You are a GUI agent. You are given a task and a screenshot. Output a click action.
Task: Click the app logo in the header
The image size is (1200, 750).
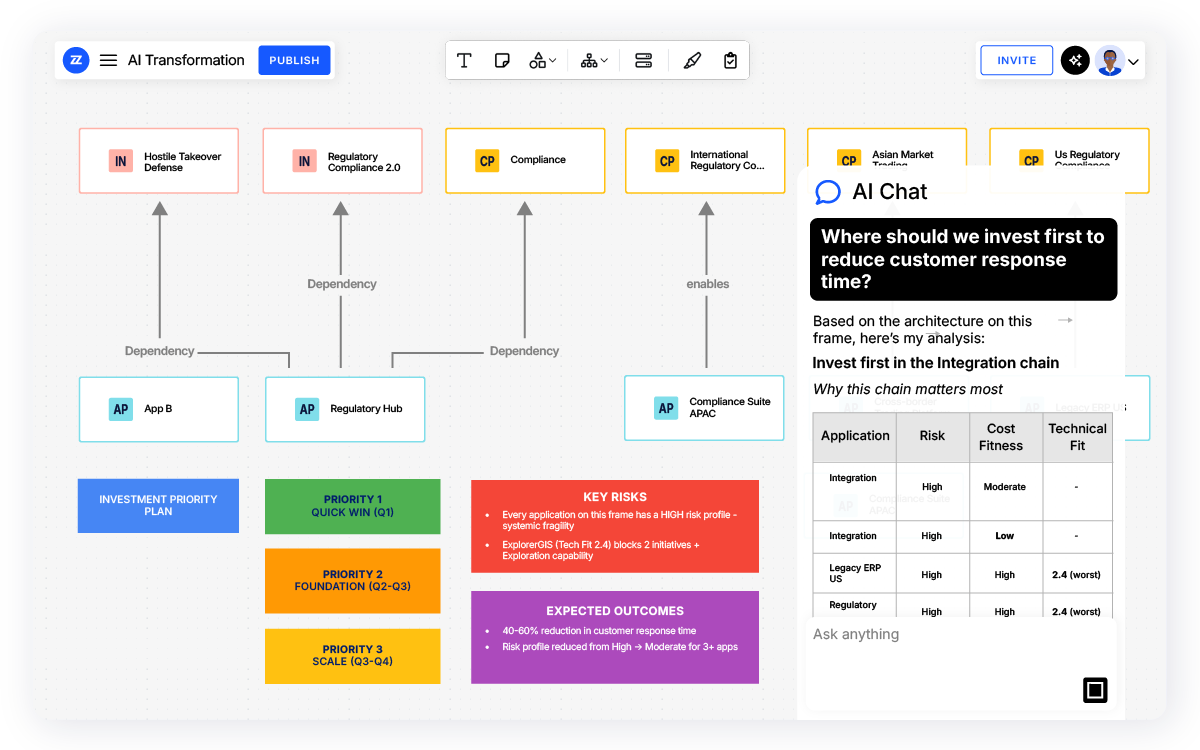[76, 60]
